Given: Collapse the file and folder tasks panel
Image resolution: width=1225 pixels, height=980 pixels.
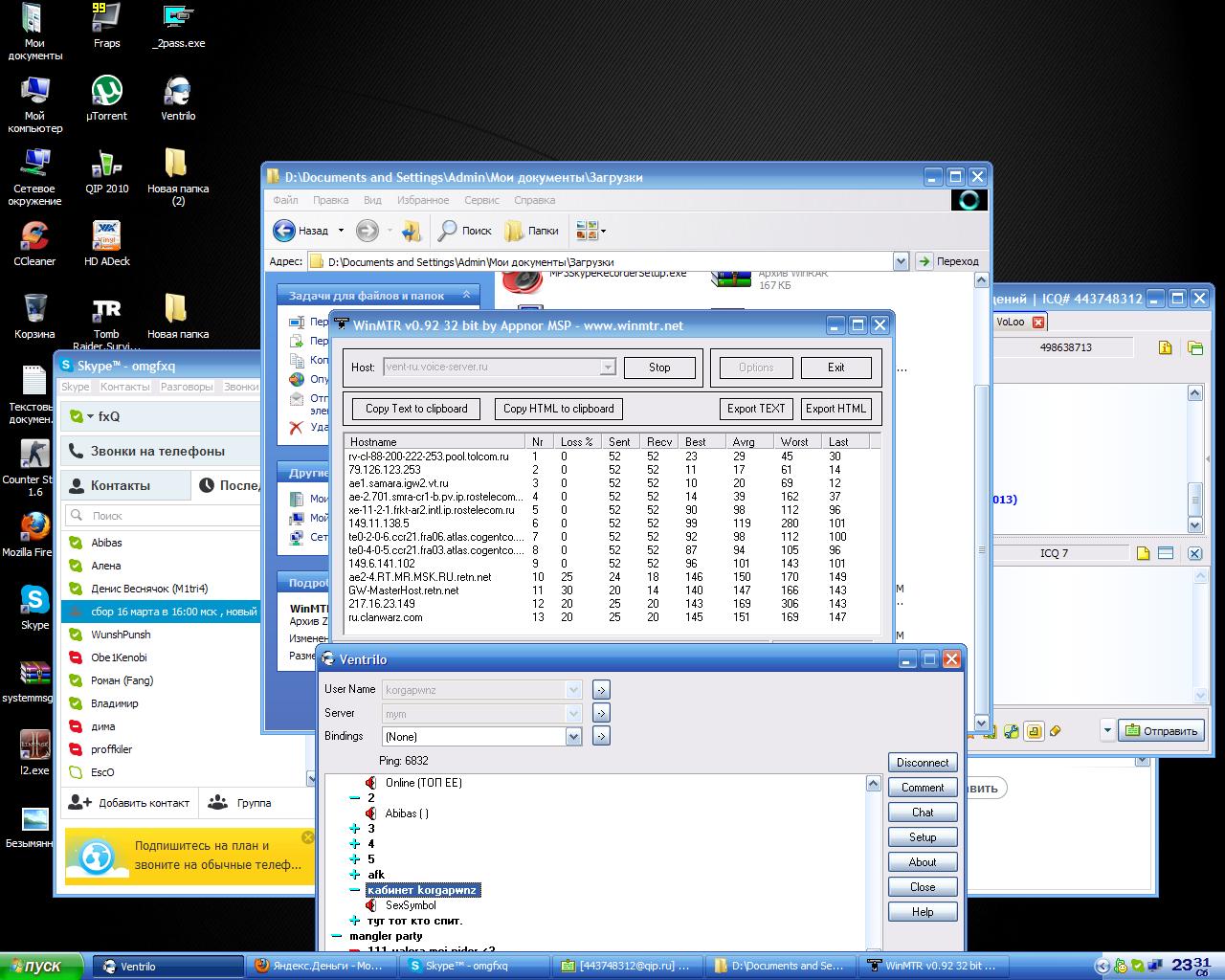Looking at the screenshot, I should click(x=466, y=296).
